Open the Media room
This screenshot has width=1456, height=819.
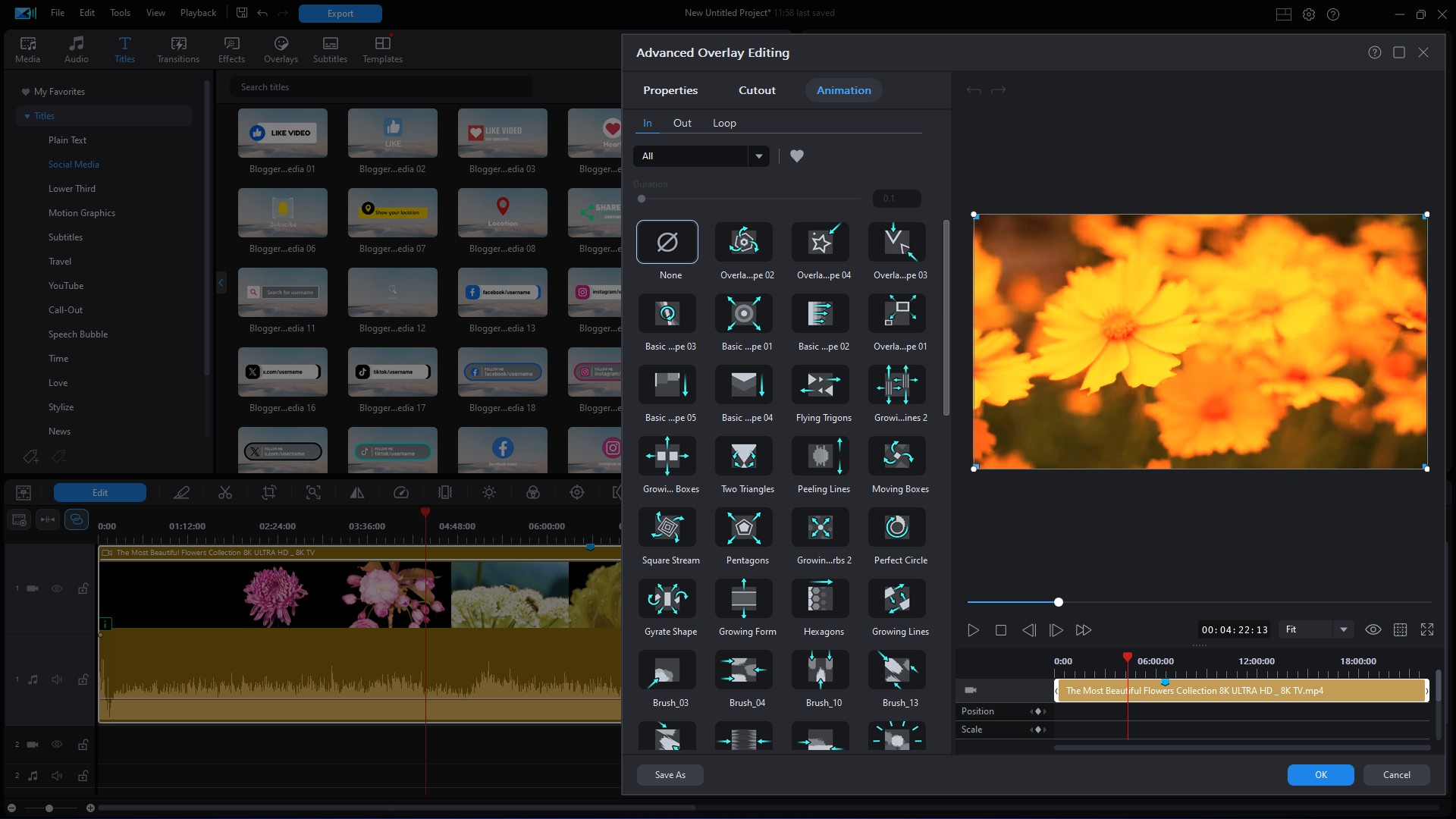(x=27, y=49)
